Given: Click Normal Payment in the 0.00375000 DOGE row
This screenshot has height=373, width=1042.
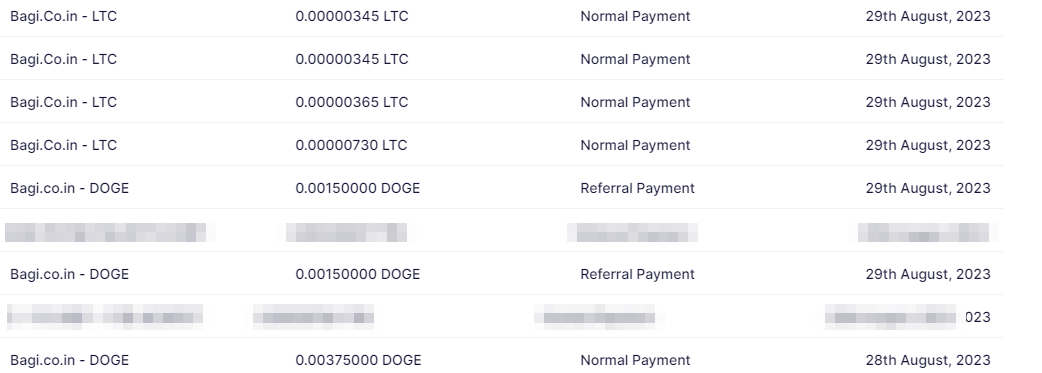Looking at the screenshot, I should [635, 360].
